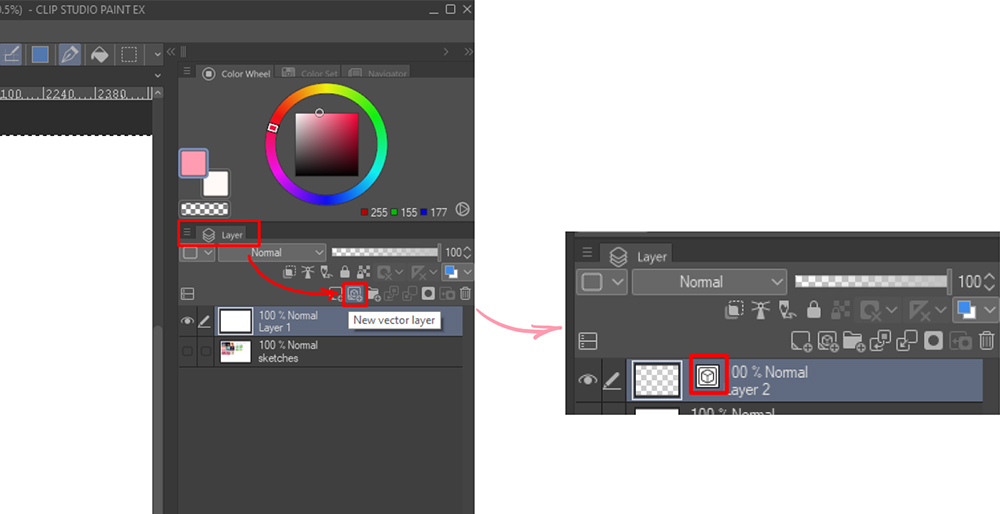
Task: Open Normal blending mode dropdown above Layer 1
Action: click(x=272, y=253)
